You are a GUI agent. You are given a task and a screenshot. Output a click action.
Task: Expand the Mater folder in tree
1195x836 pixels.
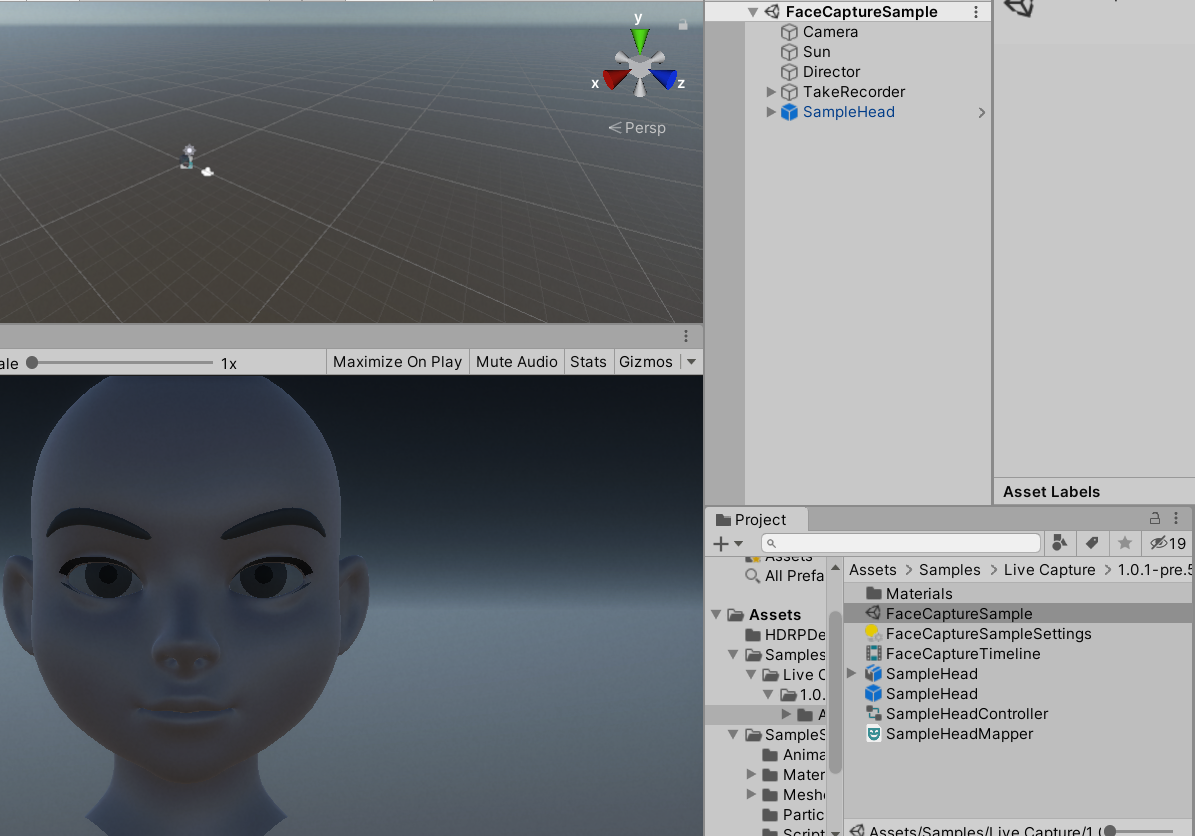(751, 774)
